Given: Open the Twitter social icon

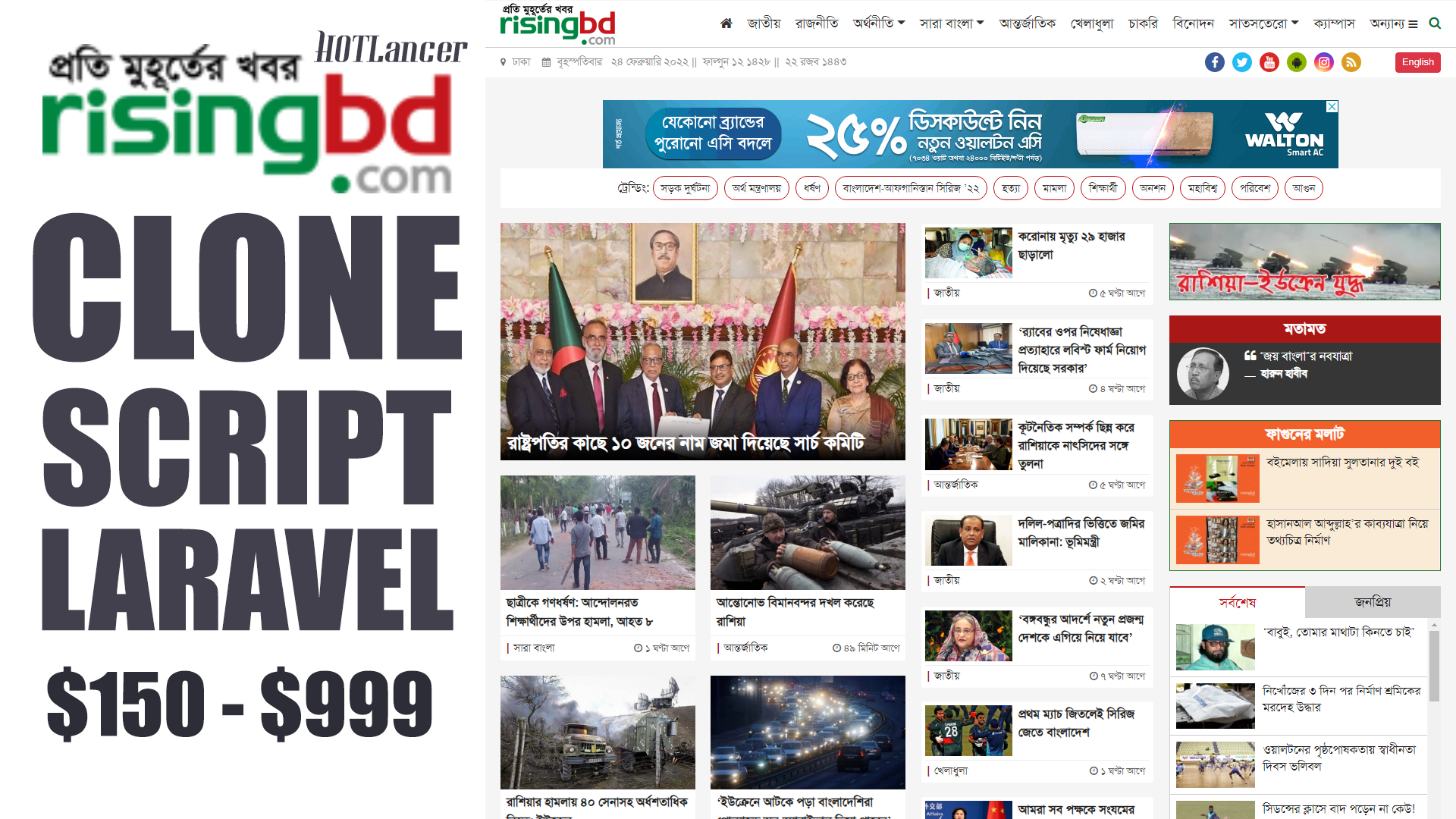Looking at the screenshot, I should coord(1241,62).
